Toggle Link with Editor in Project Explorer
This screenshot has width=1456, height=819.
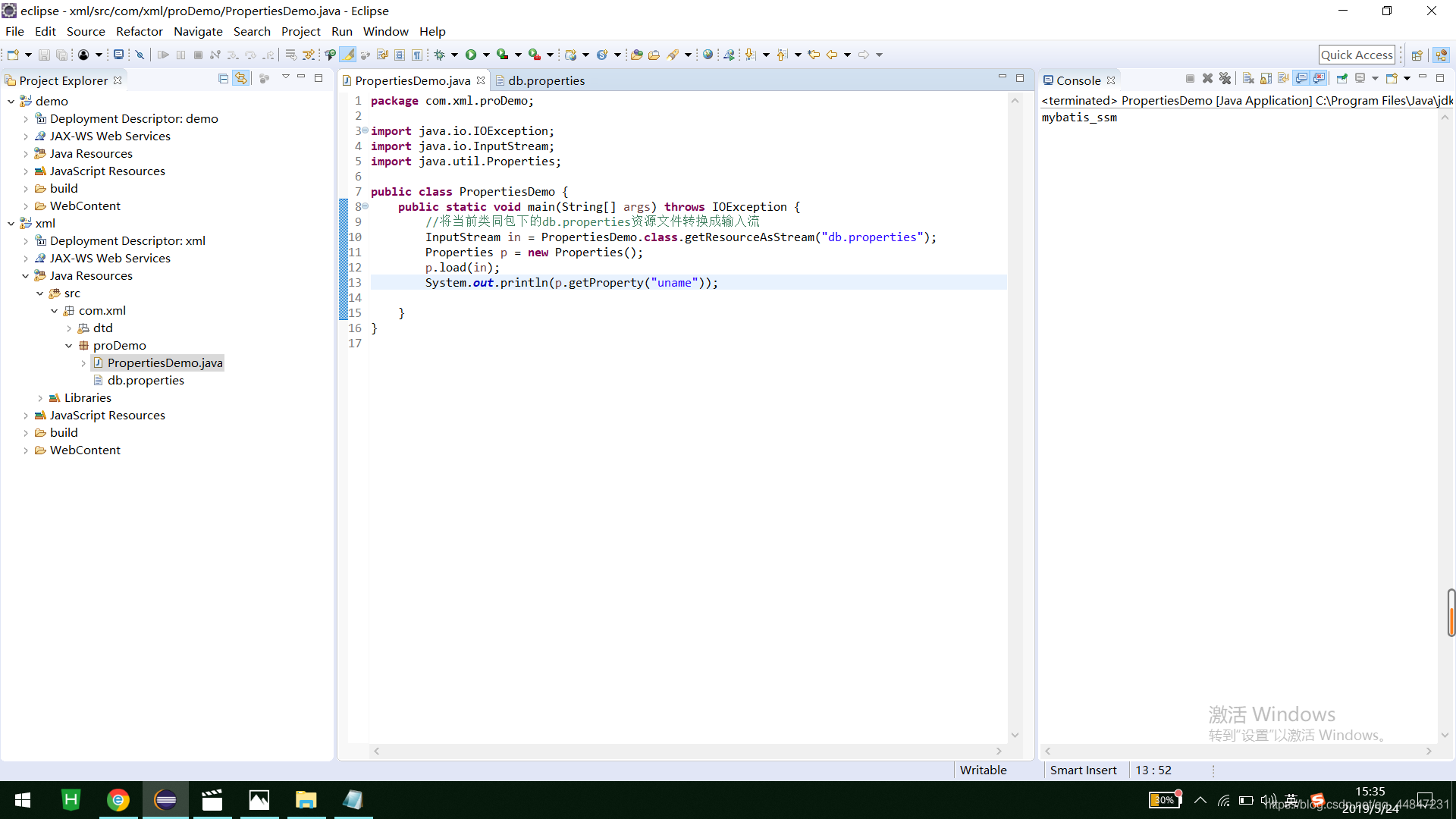point(241,79)
